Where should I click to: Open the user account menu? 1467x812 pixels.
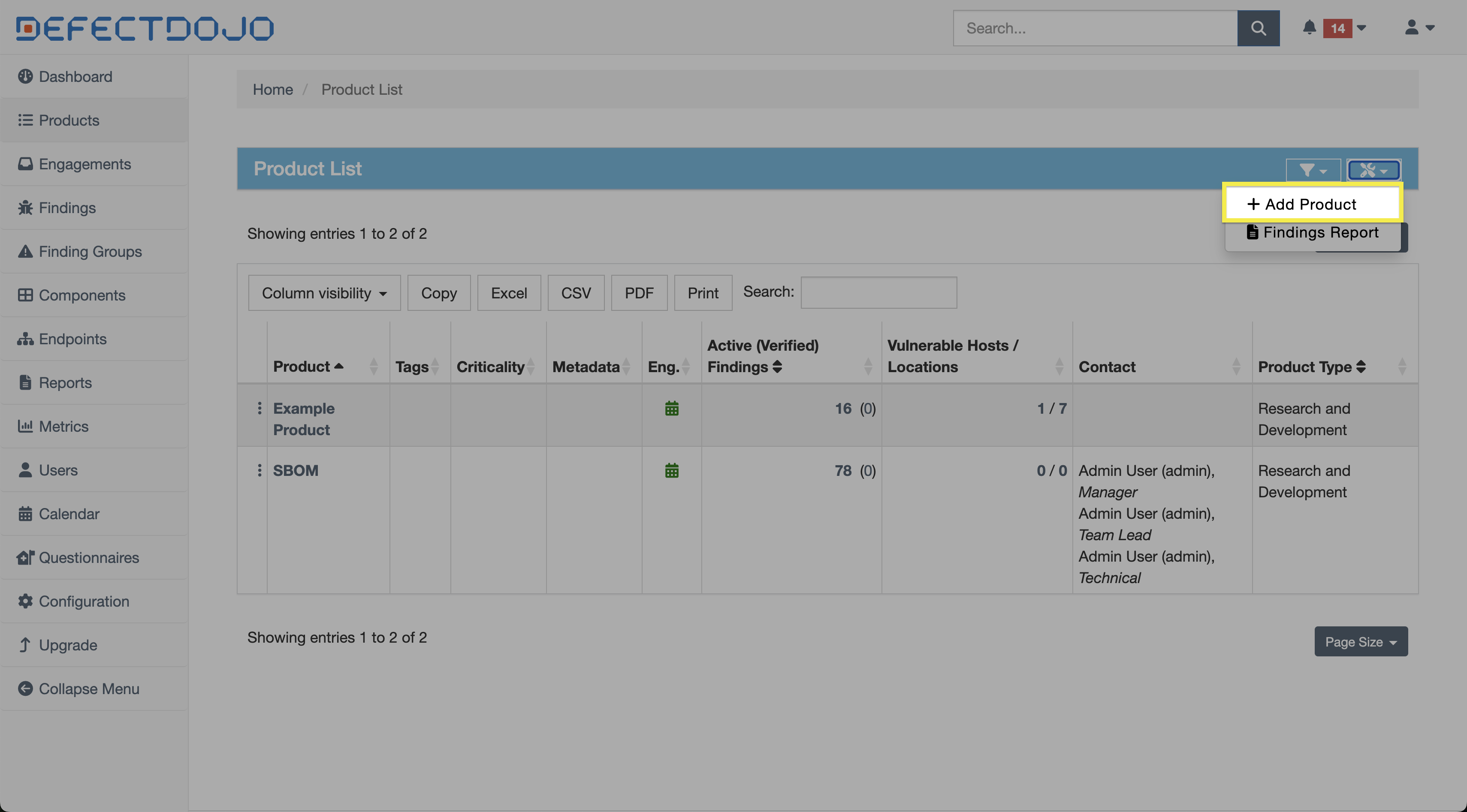[1419, 27]
